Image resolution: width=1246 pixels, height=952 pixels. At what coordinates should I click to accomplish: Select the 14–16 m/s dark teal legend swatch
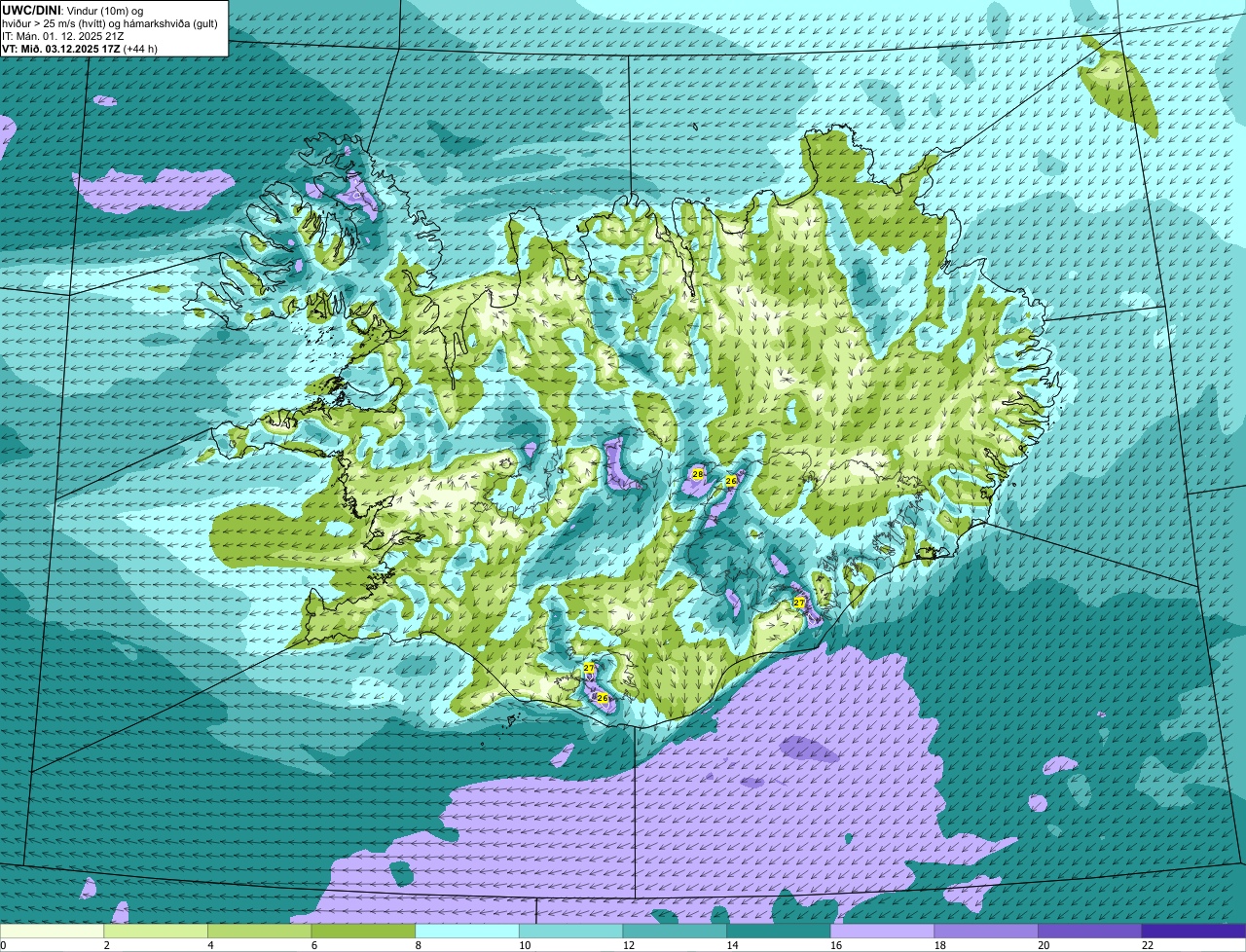pos(779,931)
